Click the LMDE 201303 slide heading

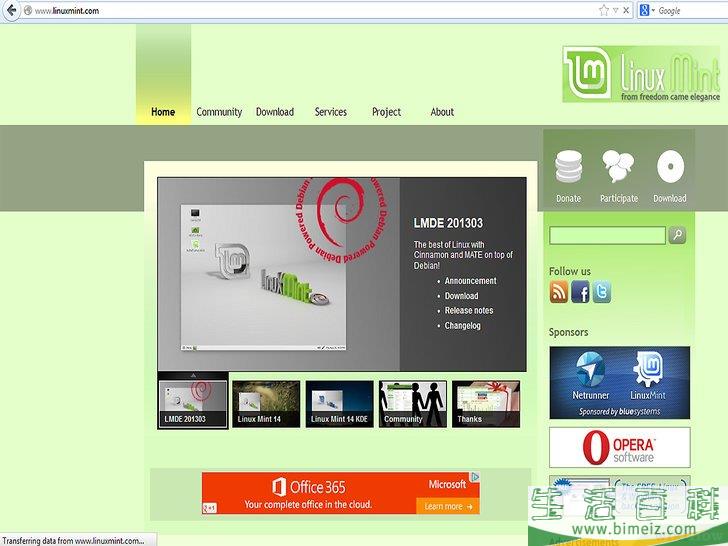click(448, 223)
